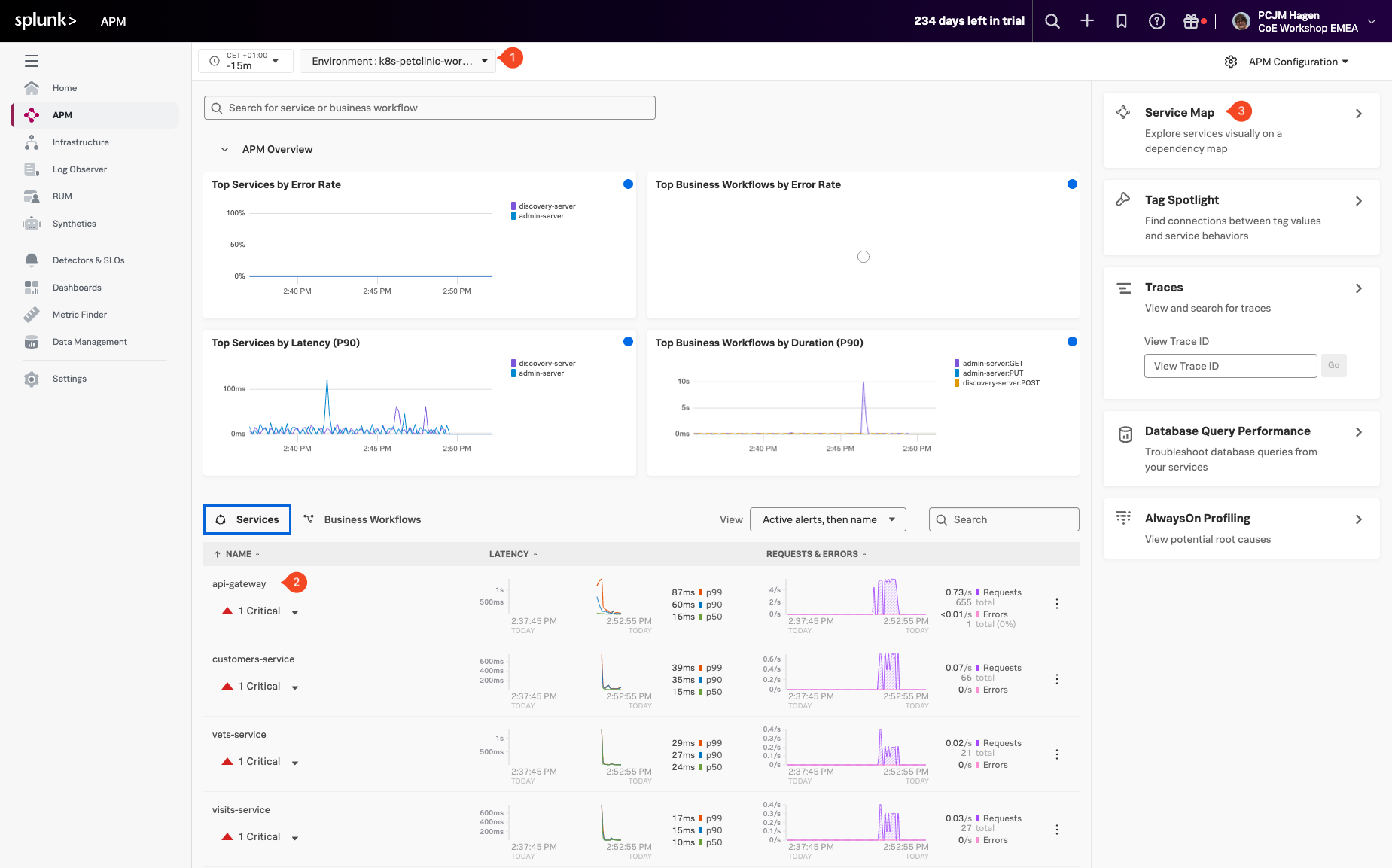Screen dimensions: 1392x868
Task: Click the plus create icon in header
Action: [1086, 21]
